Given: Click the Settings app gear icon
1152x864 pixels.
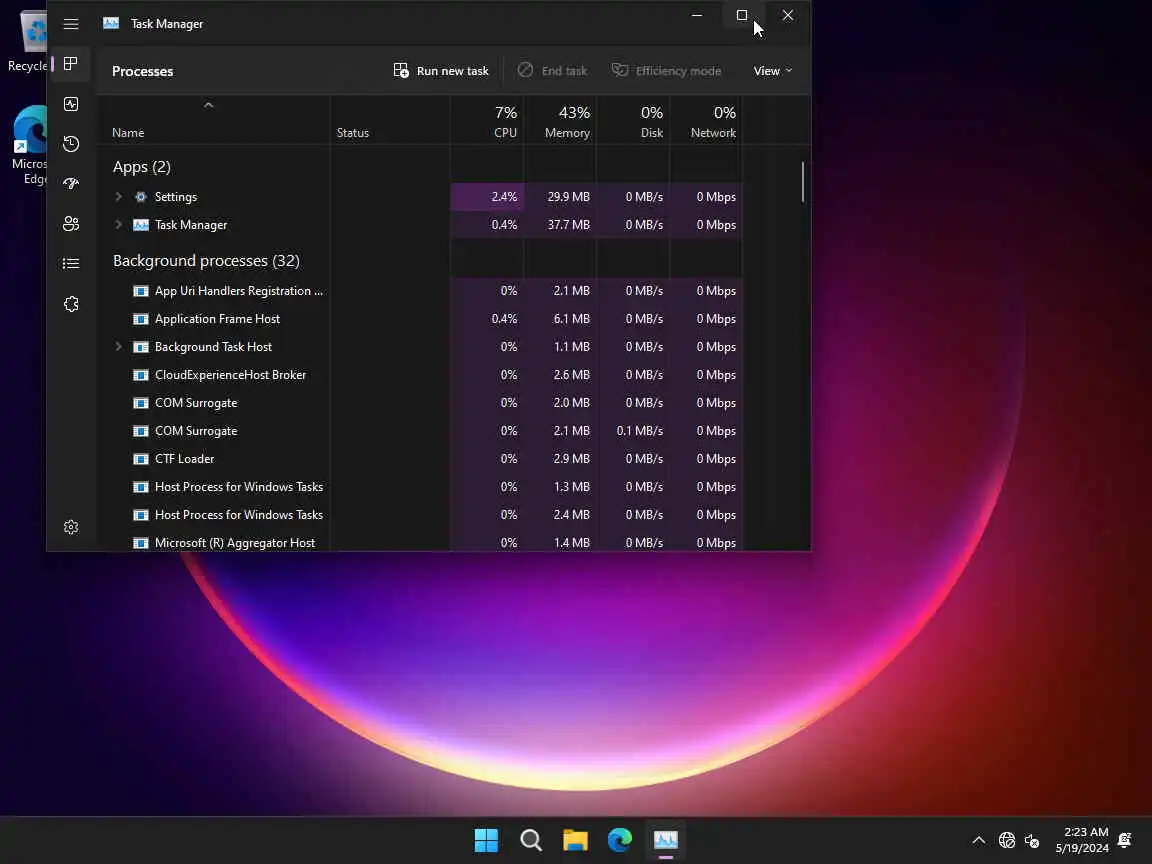Looking at the screenshot, I should 140,197.
